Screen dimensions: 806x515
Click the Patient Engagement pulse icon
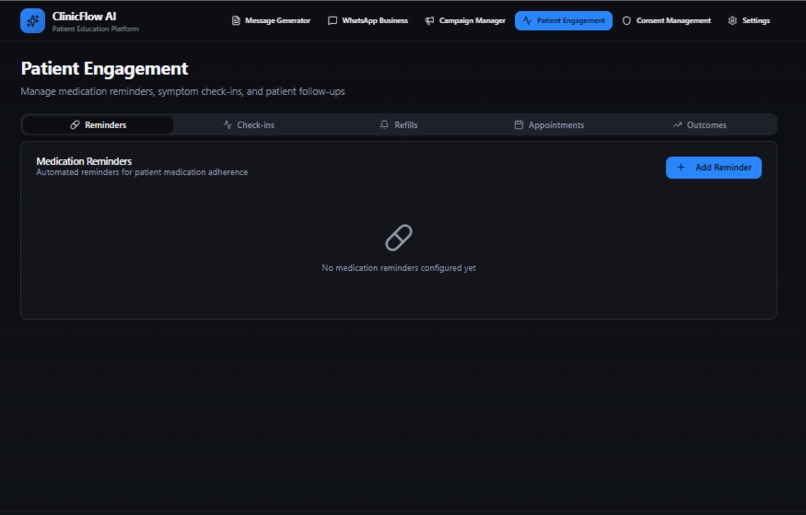[527, 21]
